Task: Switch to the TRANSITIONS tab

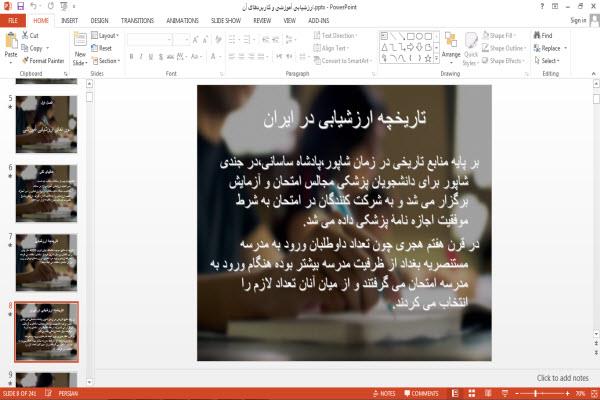Action: pos(137,21)
